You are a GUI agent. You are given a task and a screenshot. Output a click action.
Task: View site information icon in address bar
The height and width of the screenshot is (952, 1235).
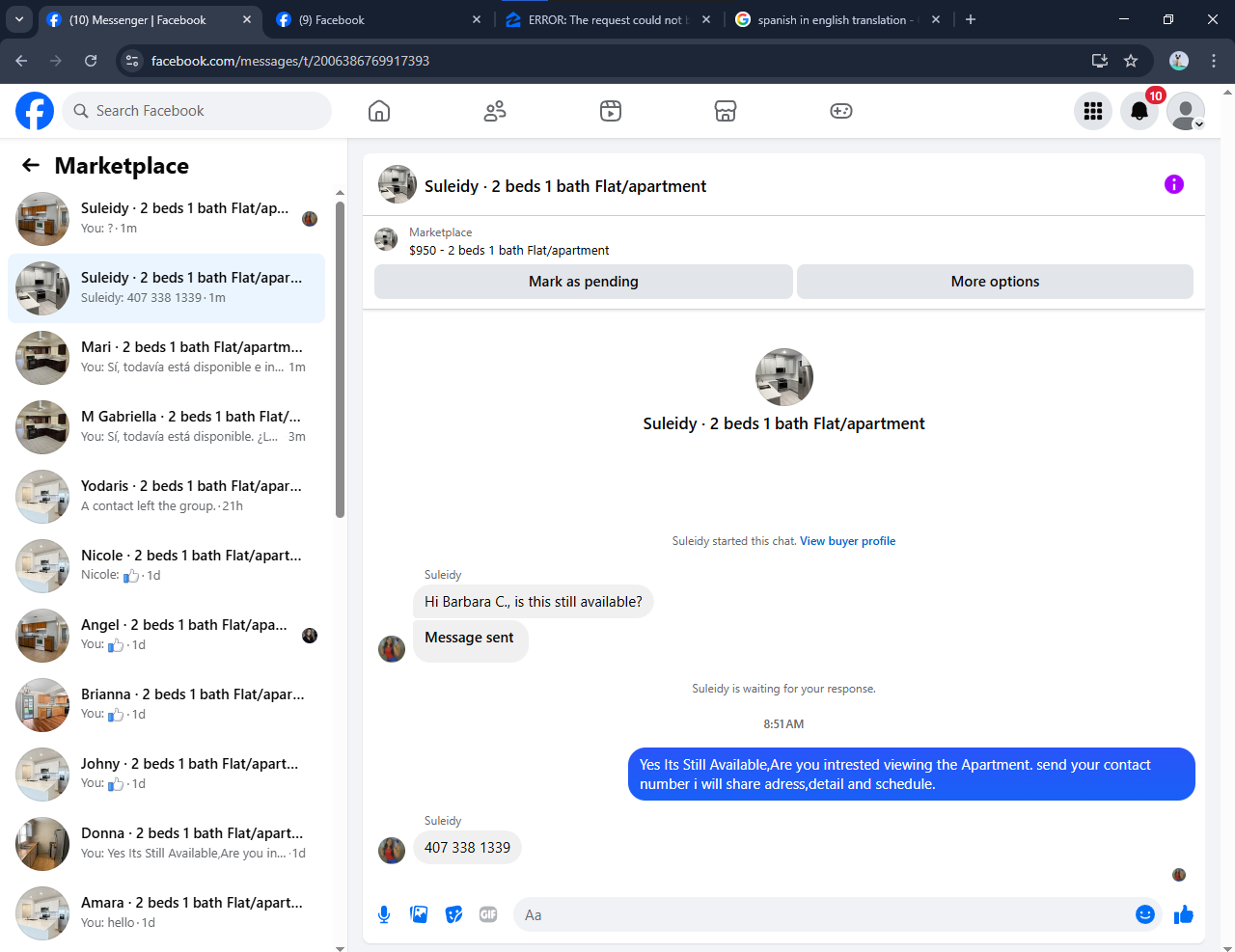tap(133, 61)
